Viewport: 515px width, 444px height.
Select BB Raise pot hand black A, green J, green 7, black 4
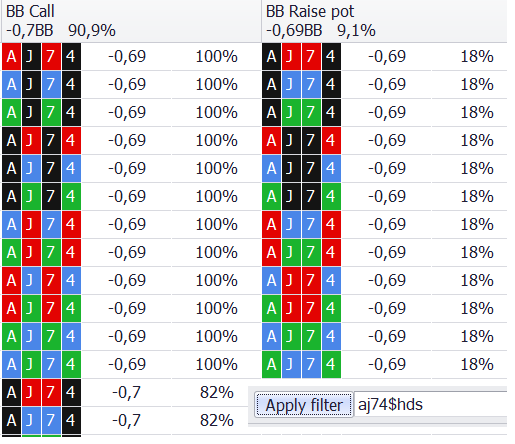(x=301, y=112)
